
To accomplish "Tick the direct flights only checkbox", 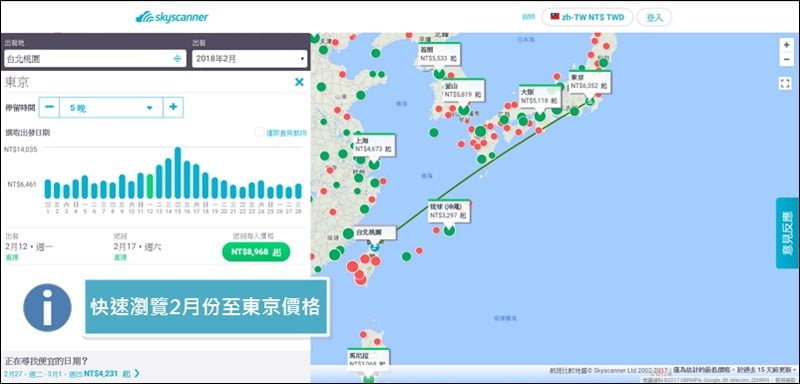I will point(259,133).
